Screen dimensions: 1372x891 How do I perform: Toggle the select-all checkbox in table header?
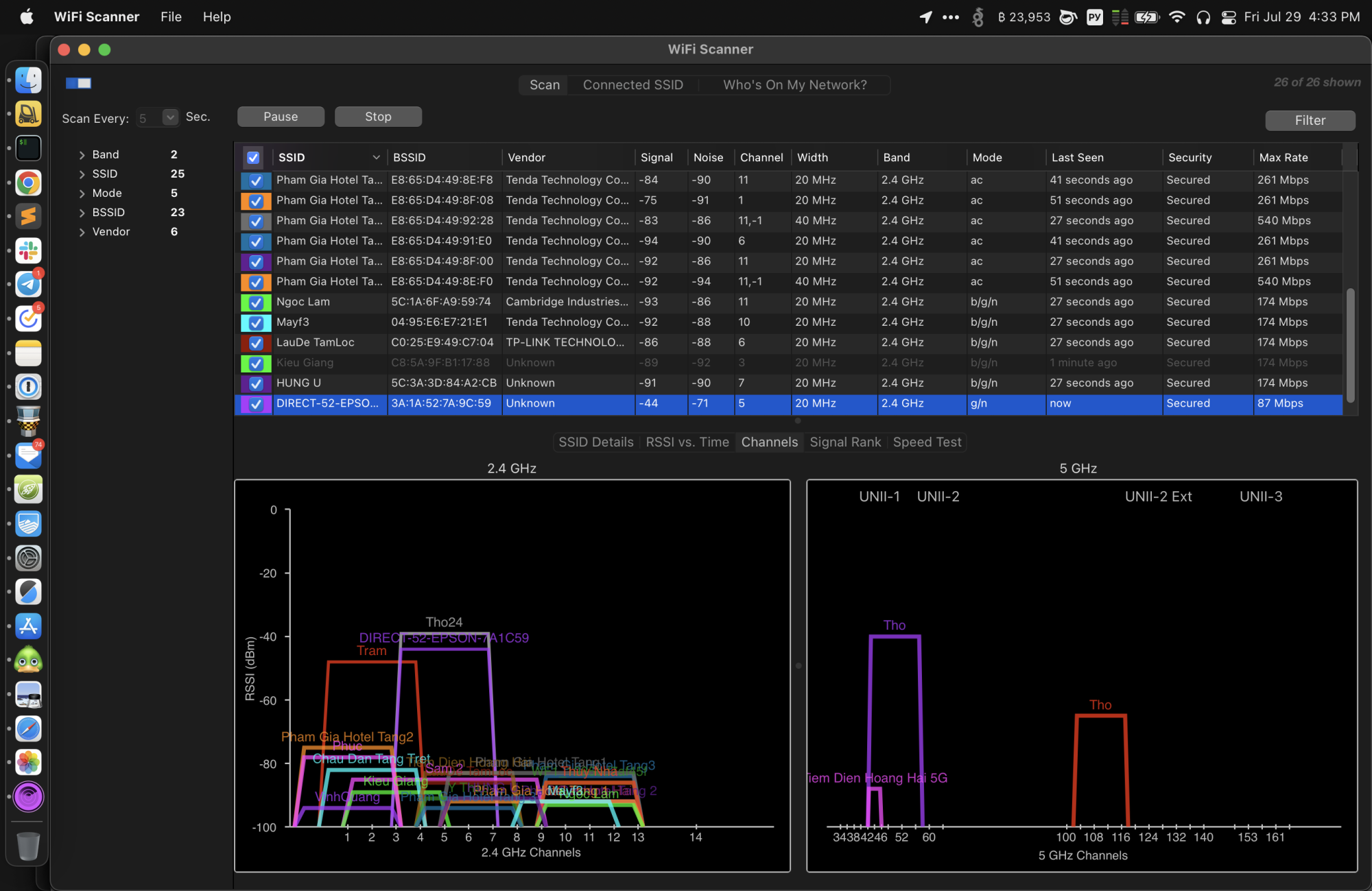(x=253, y=158)
